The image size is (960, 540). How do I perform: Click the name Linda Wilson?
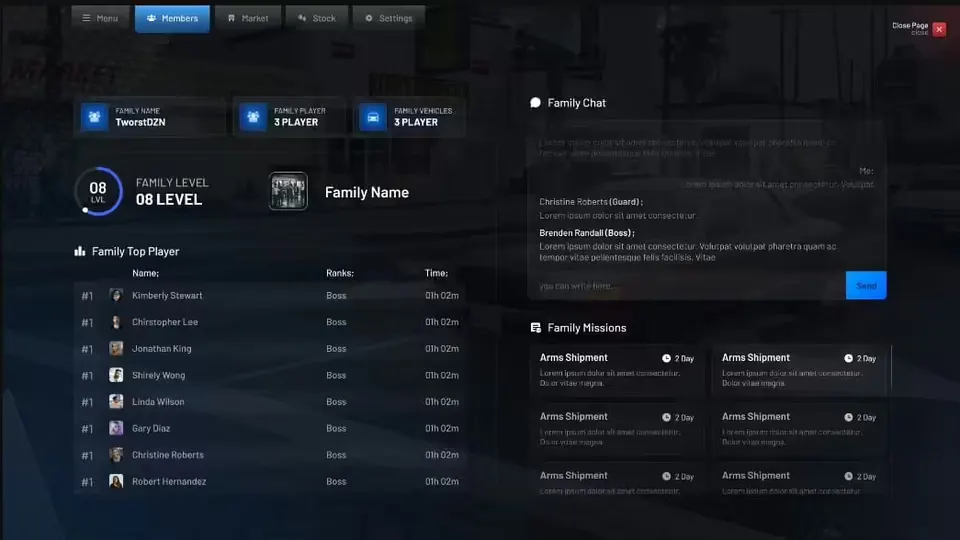(x=158, y=402)
